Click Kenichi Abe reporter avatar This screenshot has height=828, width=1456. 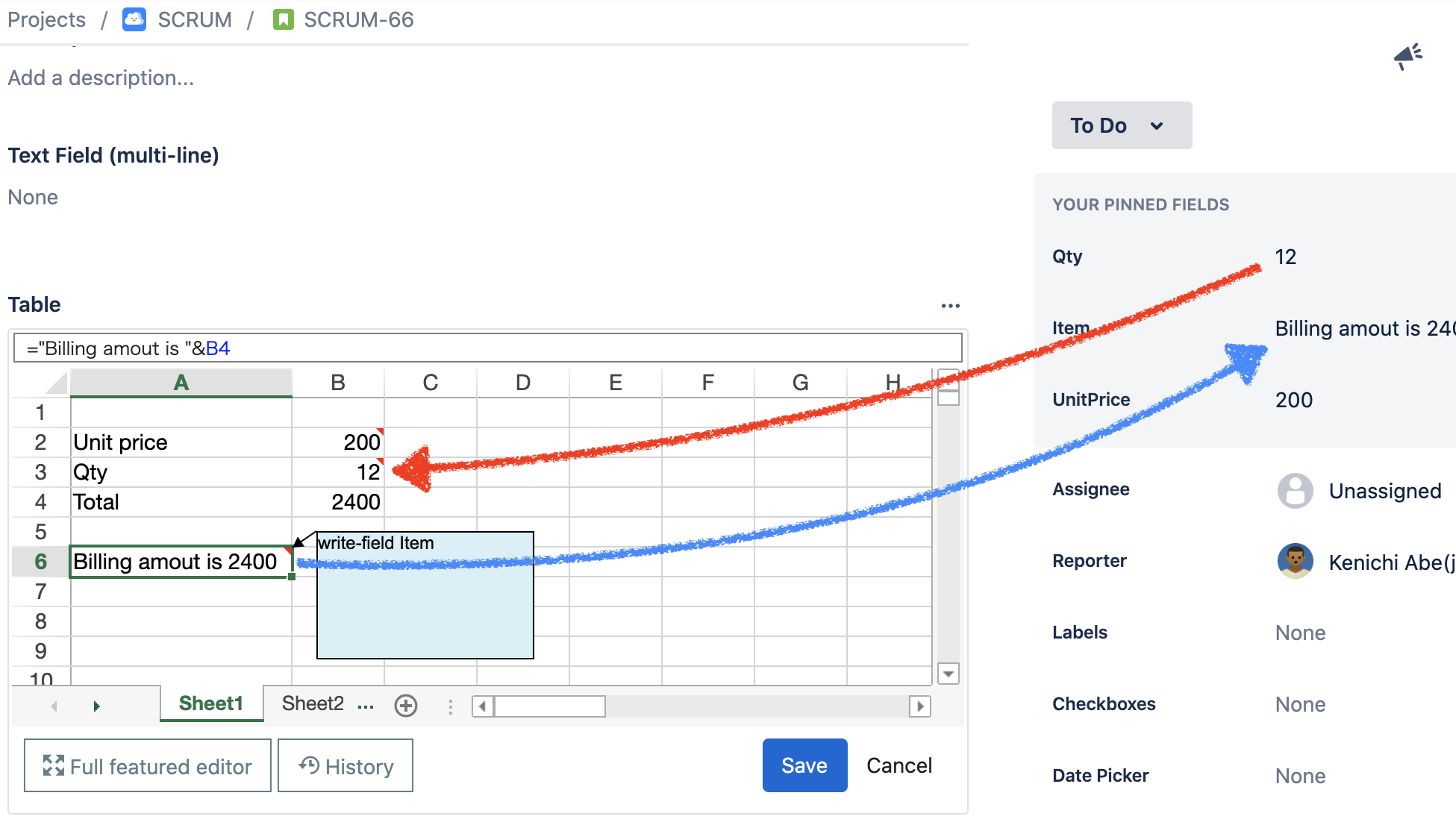click(1295, 562)
